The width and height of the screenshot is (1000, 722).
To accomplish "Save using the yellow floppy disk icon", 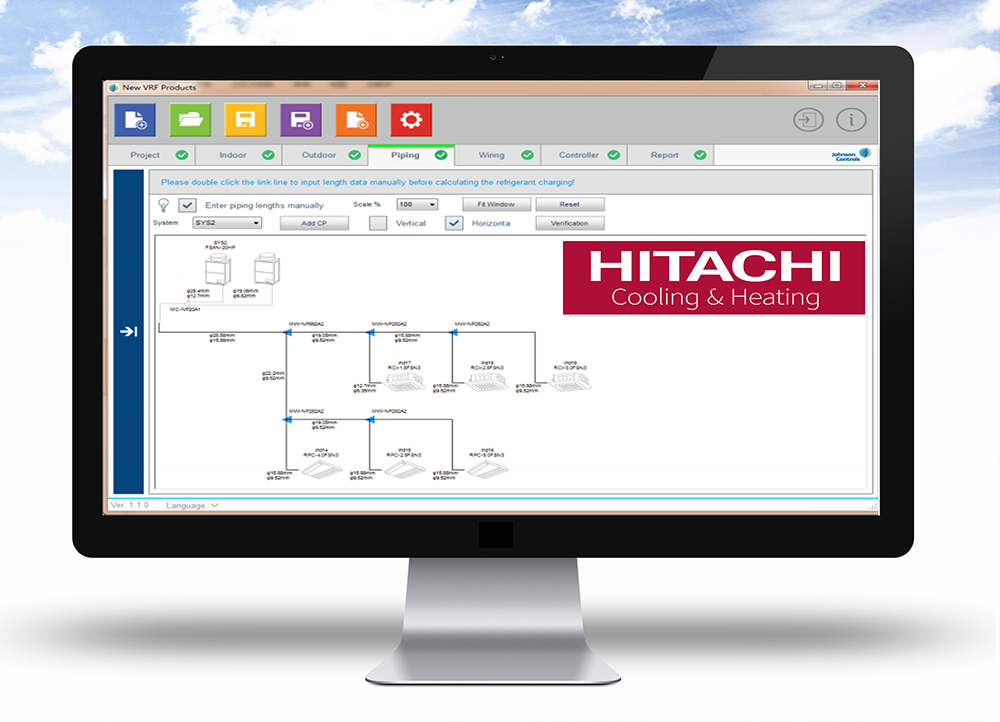I will [245, 120].
